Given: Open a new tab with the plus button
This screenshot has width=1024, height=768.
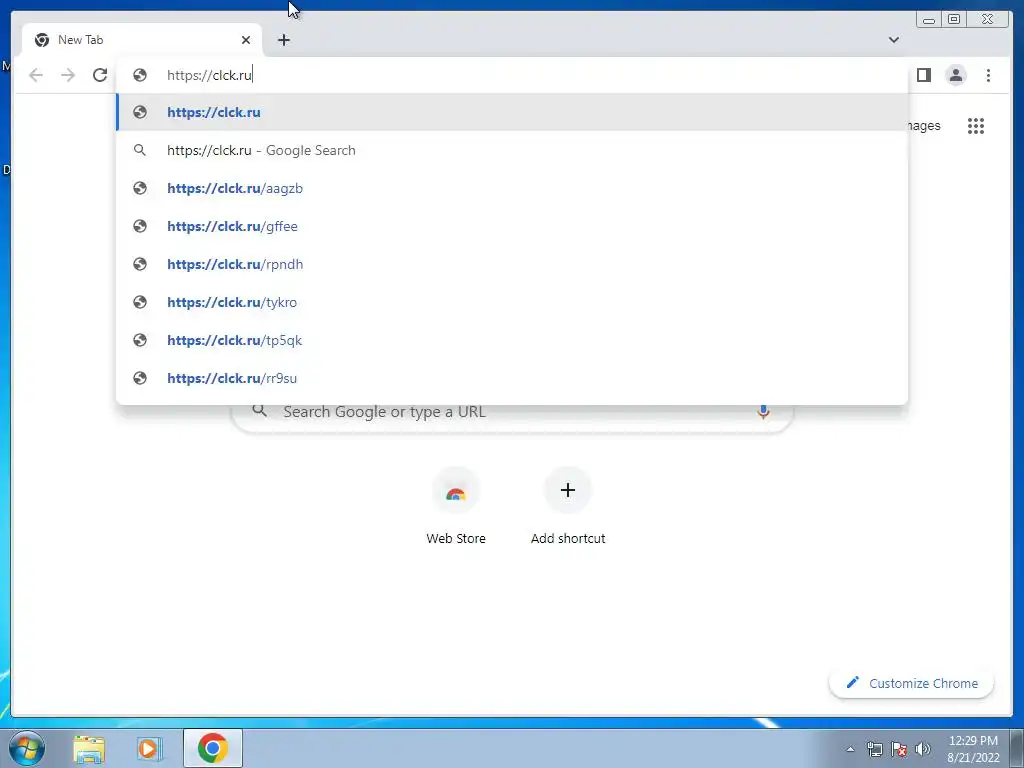Looking at the screenshot, I should click(x=283, y=40).
